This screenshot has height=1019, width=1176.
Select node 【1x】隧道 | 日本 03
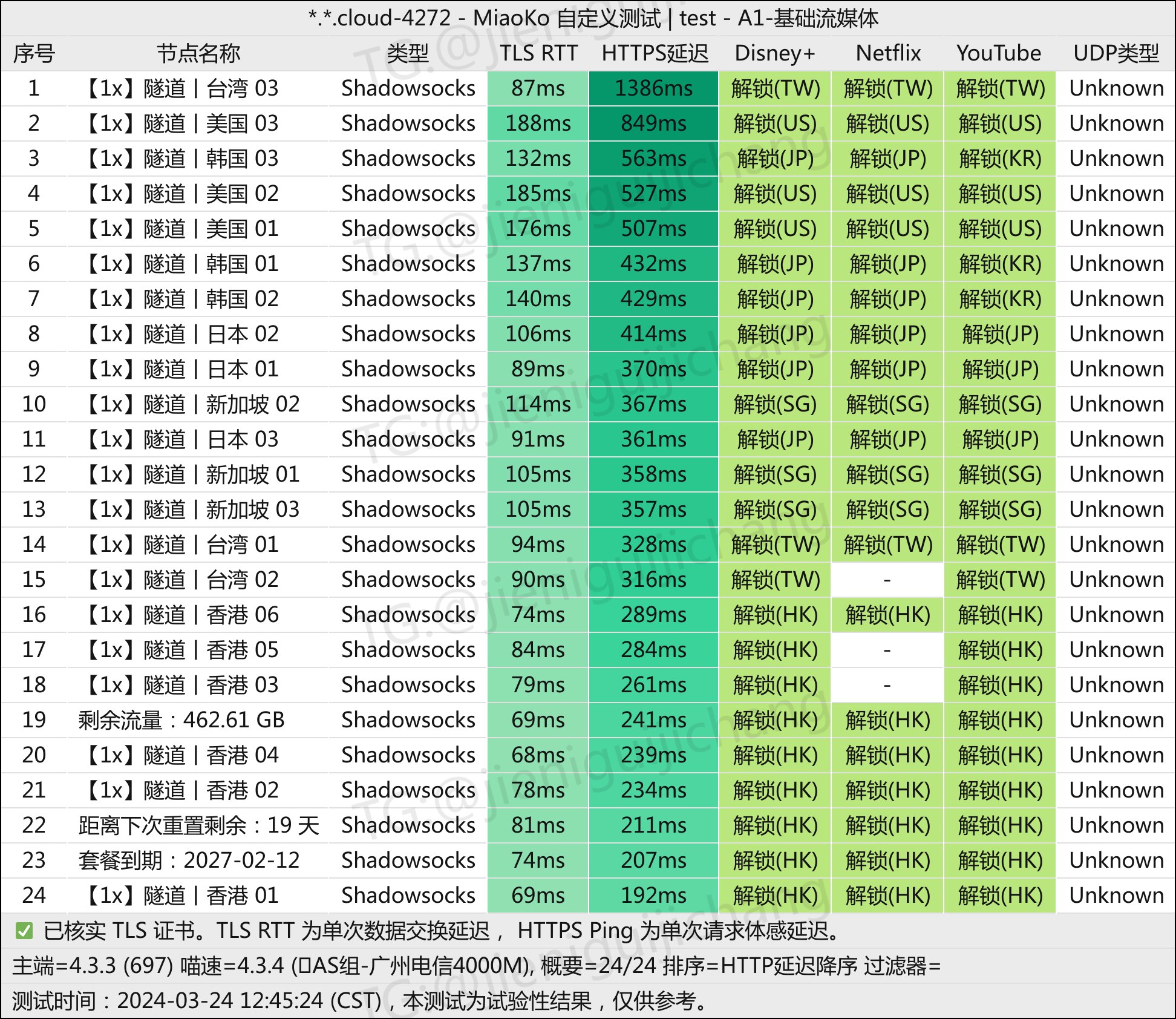pos(179,439)
